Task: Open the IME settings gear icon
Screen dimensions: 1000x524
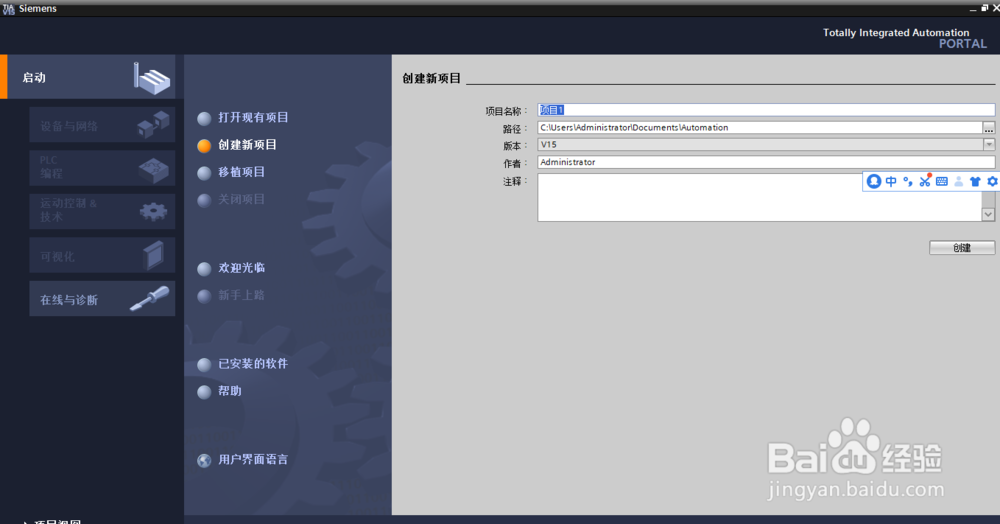Action: click(x=992, y=181)
